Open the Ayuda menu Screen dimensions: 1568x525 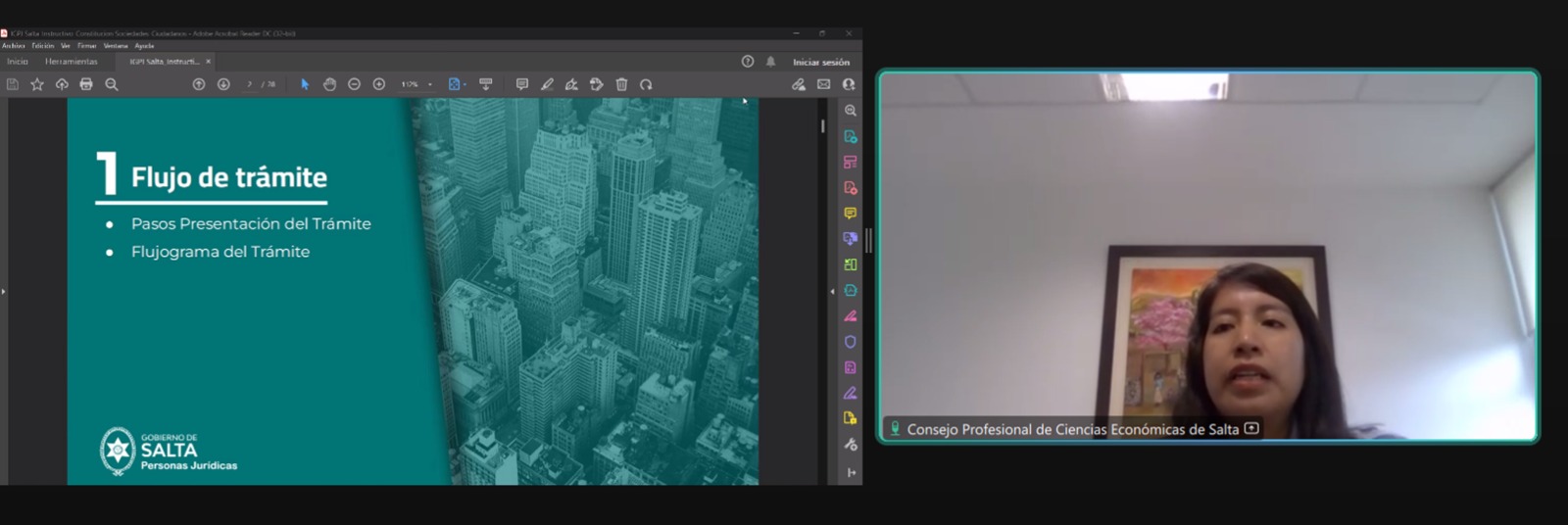[144, 46]
